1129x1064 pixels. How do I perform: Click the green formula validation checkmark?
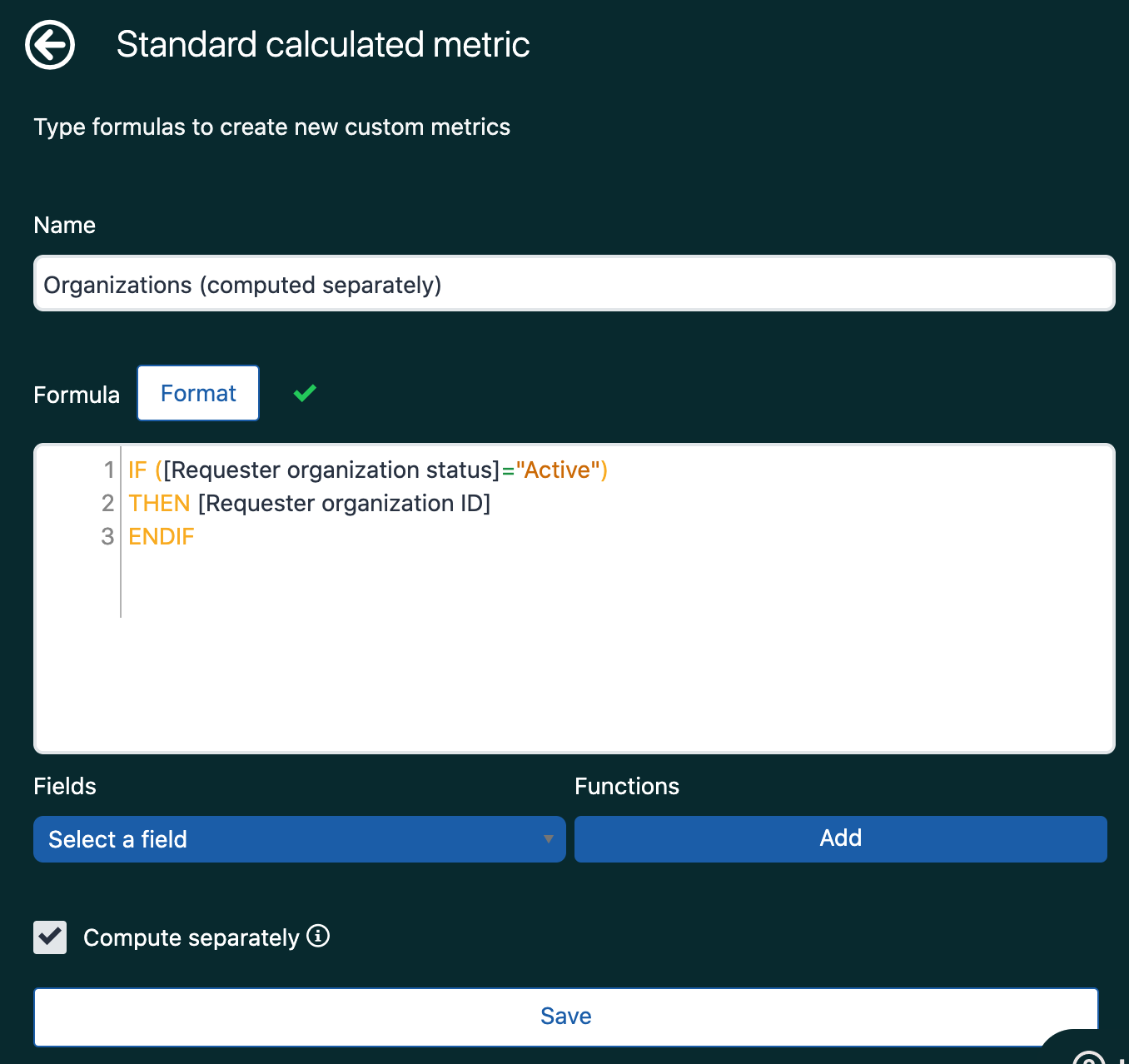coord(305,393)
